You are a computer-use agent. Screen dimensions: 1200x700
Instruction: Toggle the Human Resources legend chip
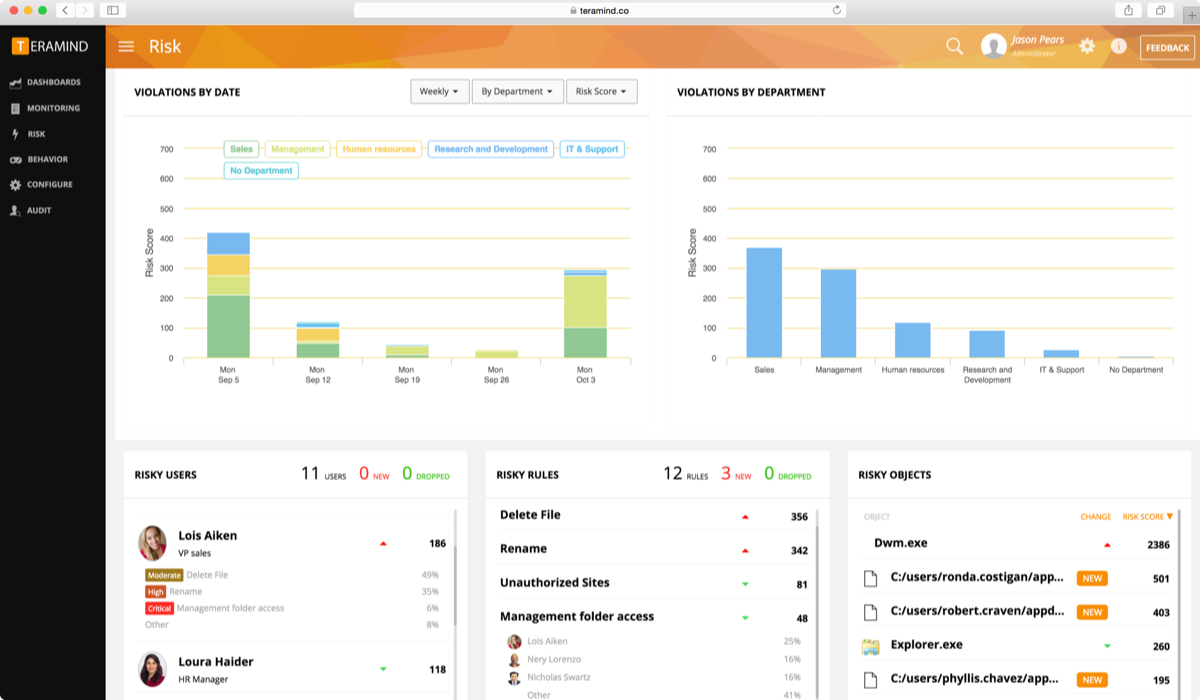pyautogui.click(x=377, y=148)
